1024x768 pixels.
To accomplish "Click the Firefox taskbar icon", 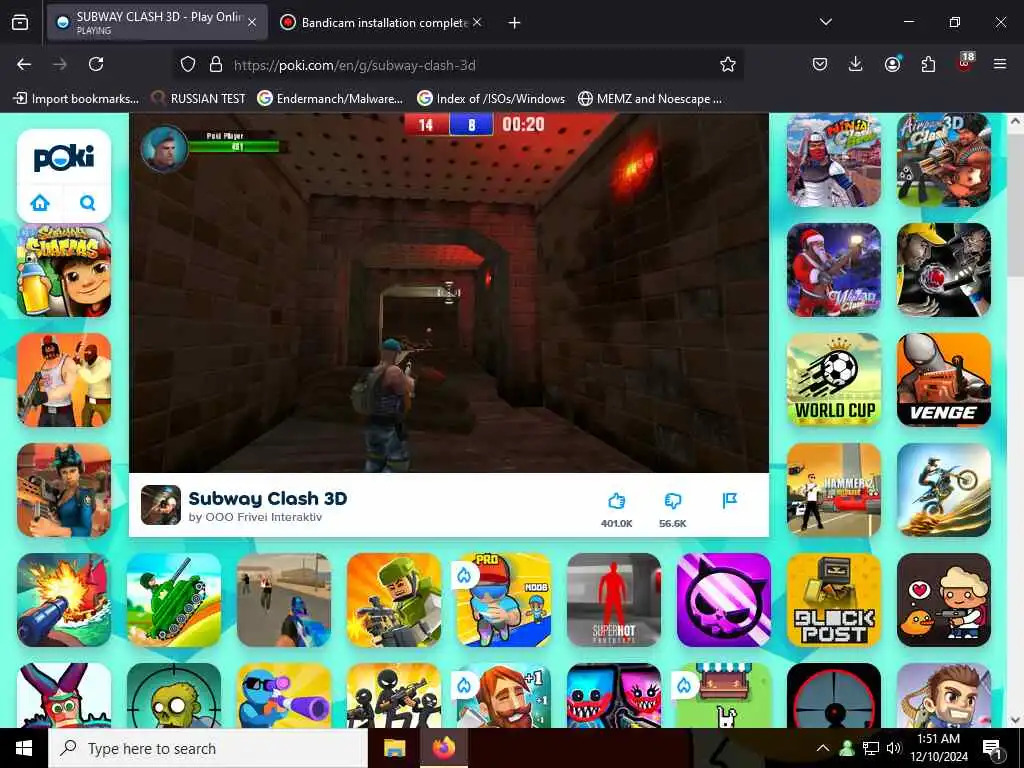I will 444,748.
